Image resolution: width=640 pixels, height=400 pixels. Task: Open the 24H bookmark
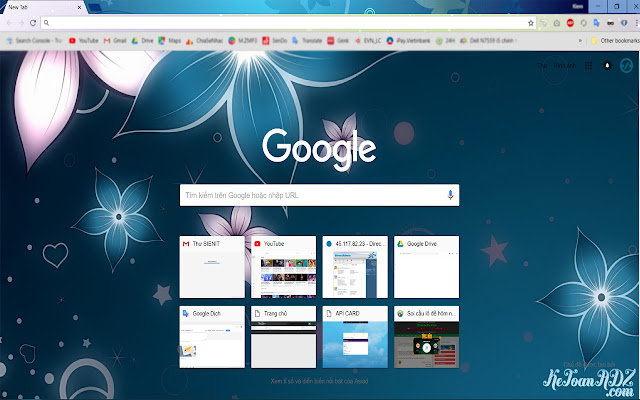pos(445,41)
